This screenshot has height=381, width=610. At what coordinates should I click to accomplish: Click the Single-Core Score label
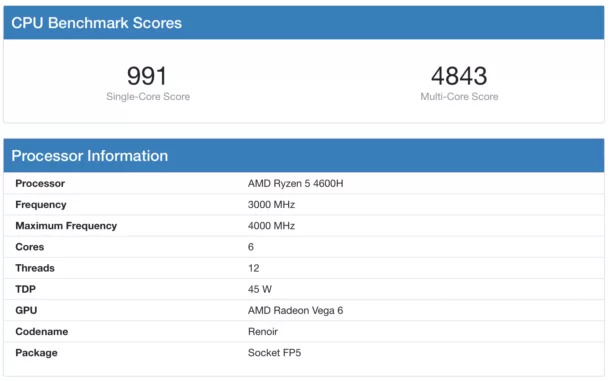tap(148, 97)
